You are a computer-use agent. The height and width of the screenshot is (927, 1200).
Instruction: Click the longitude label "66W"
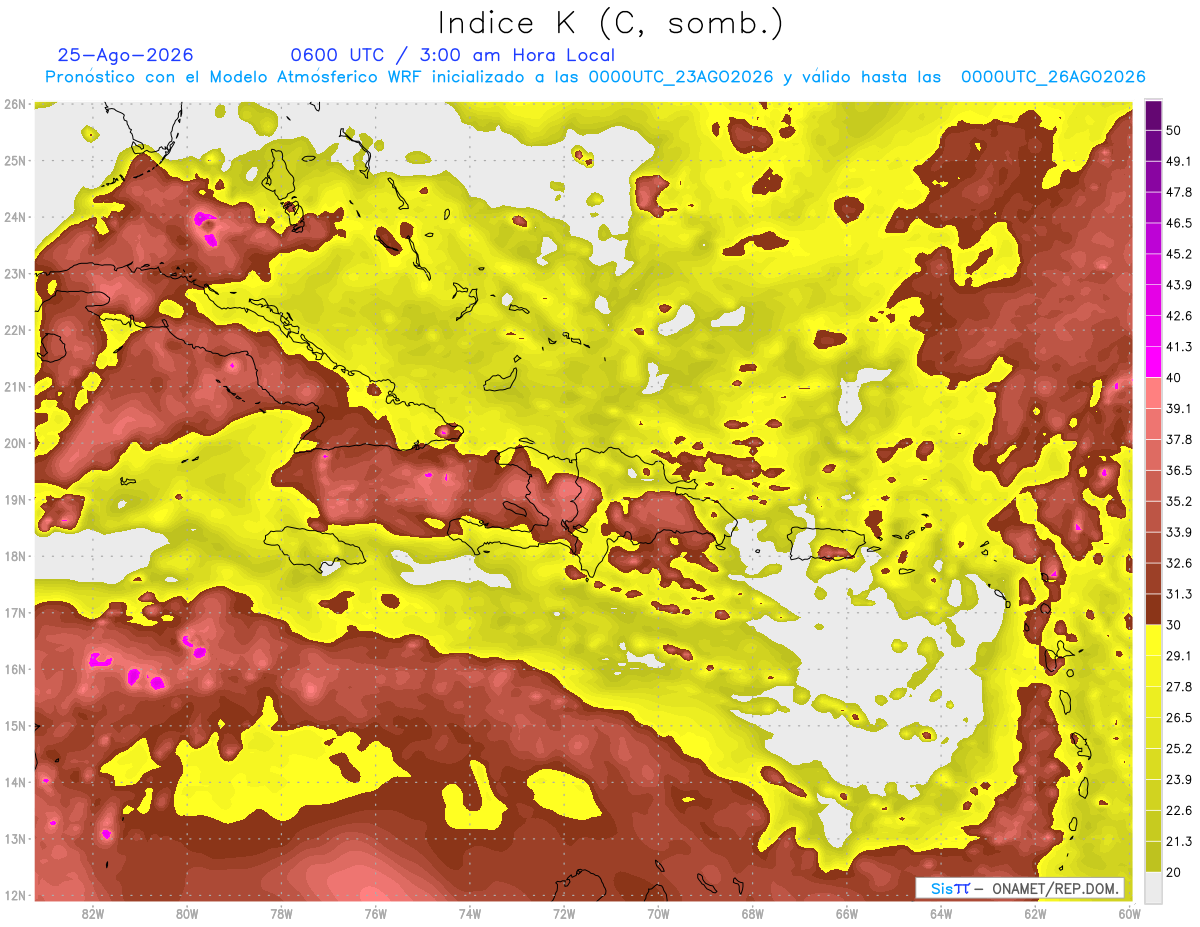coord(847,914)
